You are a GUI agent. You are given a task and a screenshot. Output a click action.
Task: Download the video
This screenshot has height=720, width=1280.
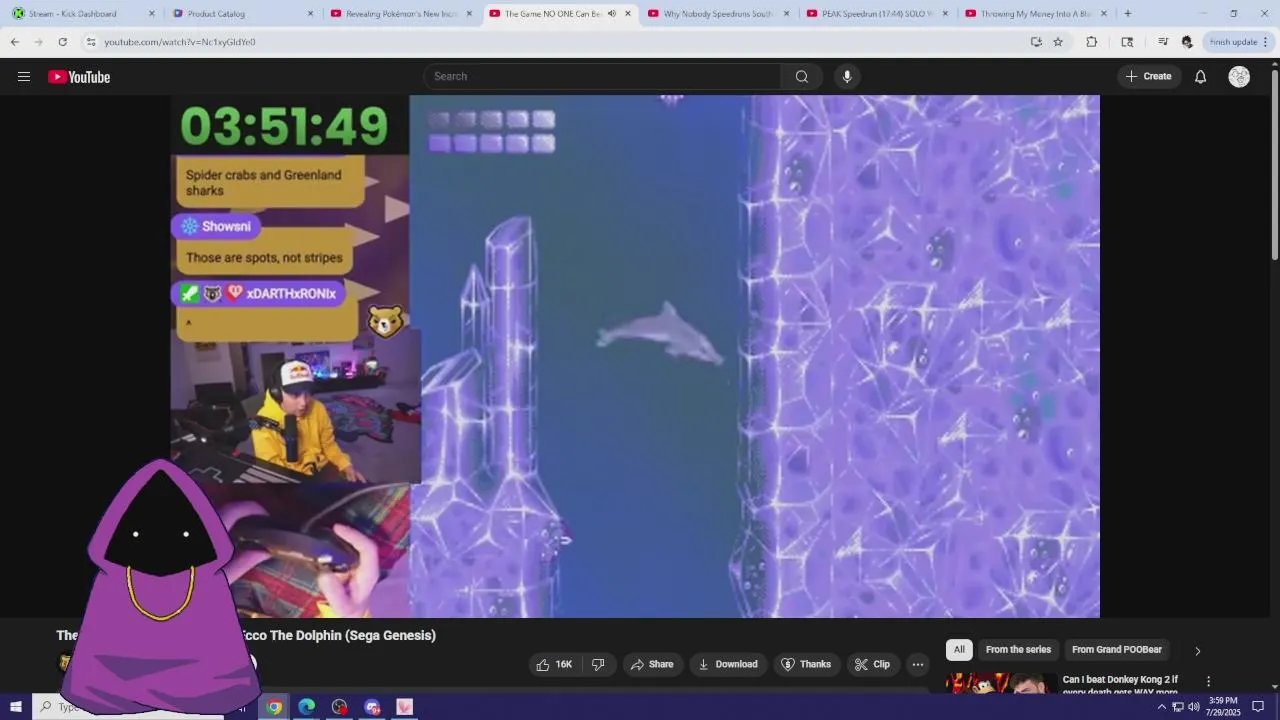(728, 665)
